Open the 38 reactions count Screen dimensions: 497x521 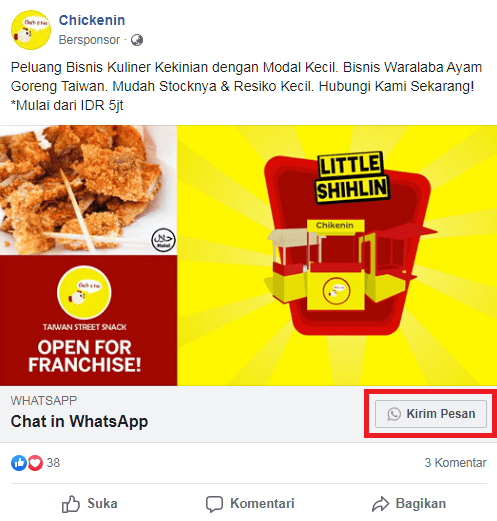(53, 463)
